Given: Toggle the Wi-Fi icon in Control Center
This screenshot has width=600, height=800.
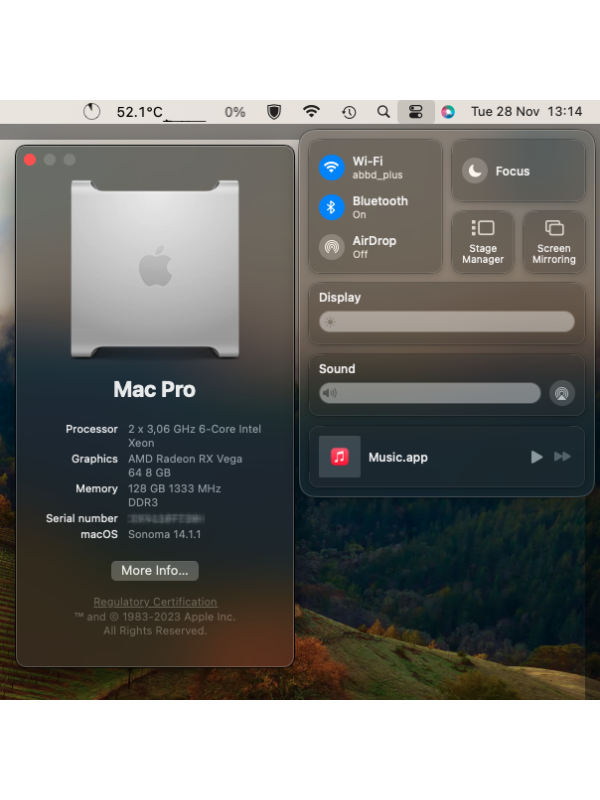Looking at the screenshot, I should coord(332,168).
